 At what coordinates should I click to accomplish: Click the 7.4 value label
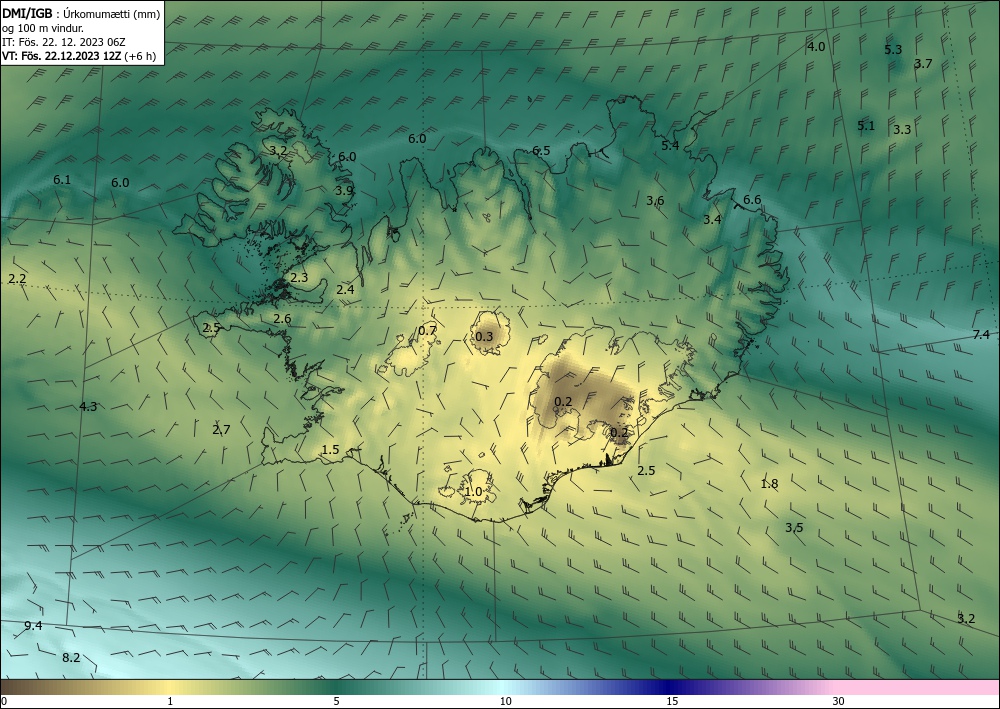click(981, 335)
